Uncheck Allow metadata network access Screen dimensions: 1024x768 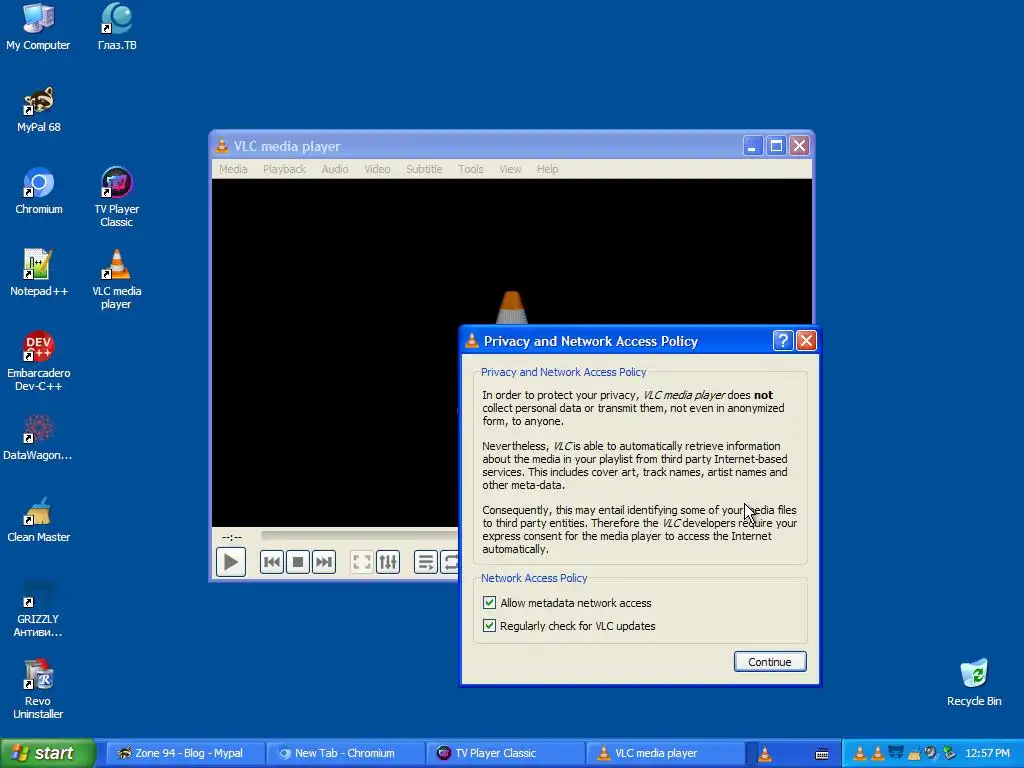coord(489,603)
